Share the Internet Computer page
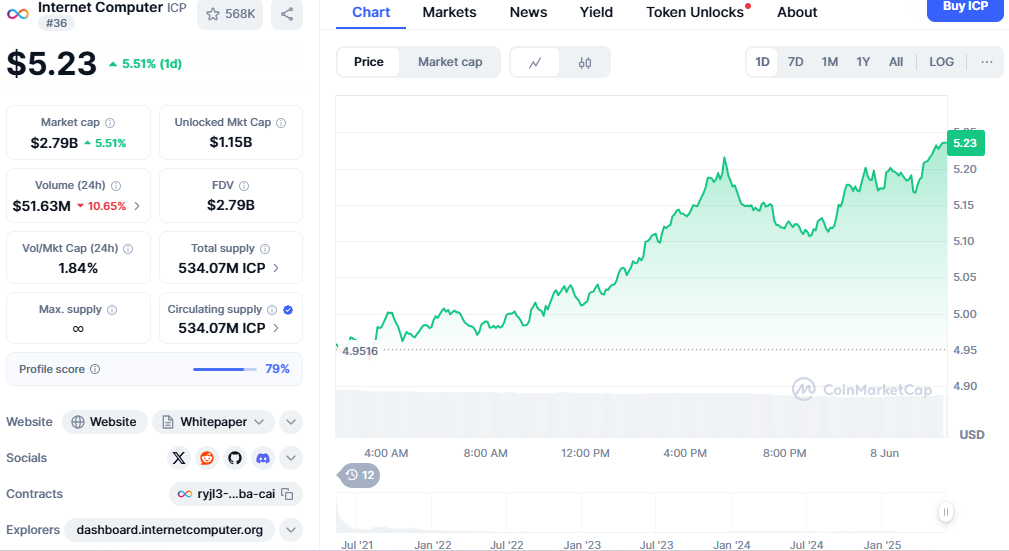 tap(287, 14)
